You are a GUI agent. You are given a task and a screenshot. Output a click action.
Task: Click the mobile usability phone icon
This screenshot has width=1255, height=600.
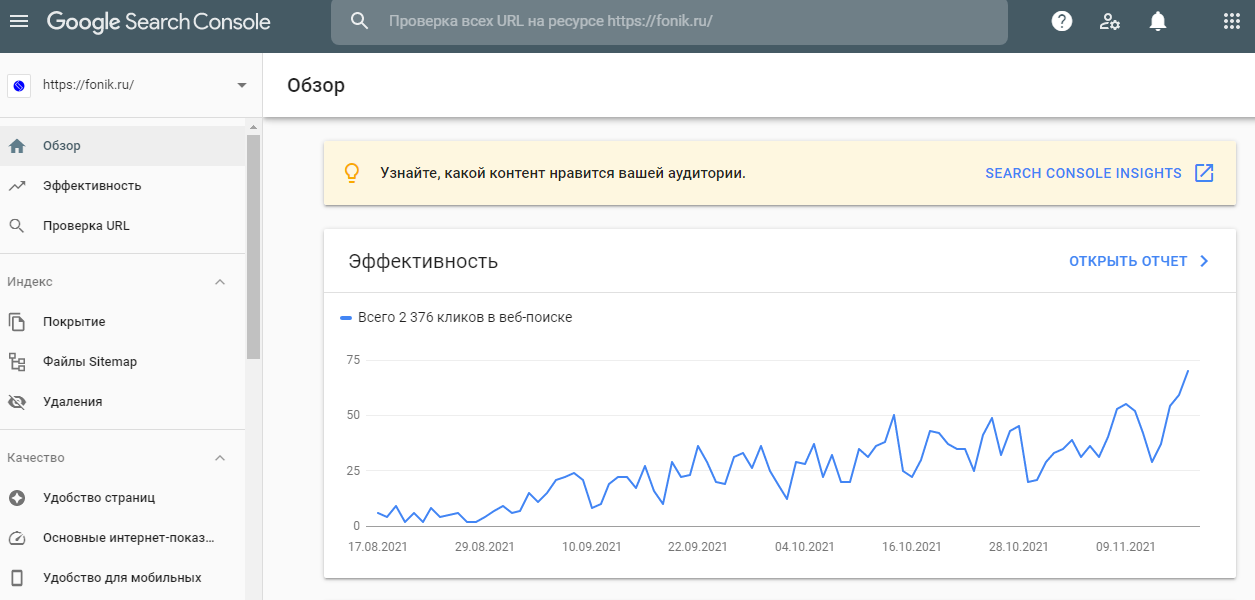coord(17,578)
